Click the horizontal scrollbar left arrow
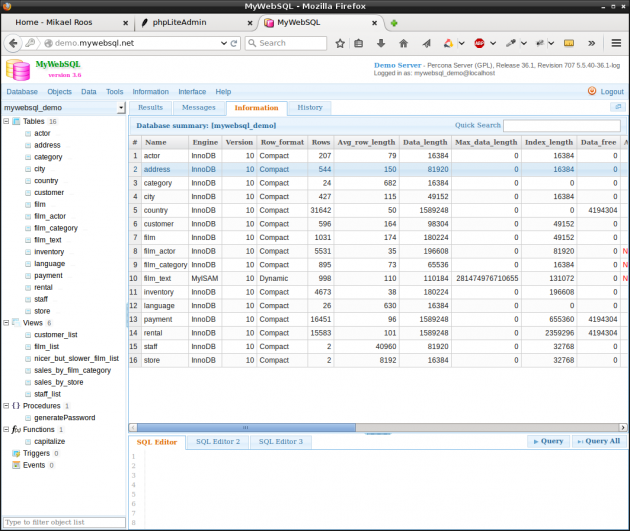The image size is (630, 531). coord(133,427)
